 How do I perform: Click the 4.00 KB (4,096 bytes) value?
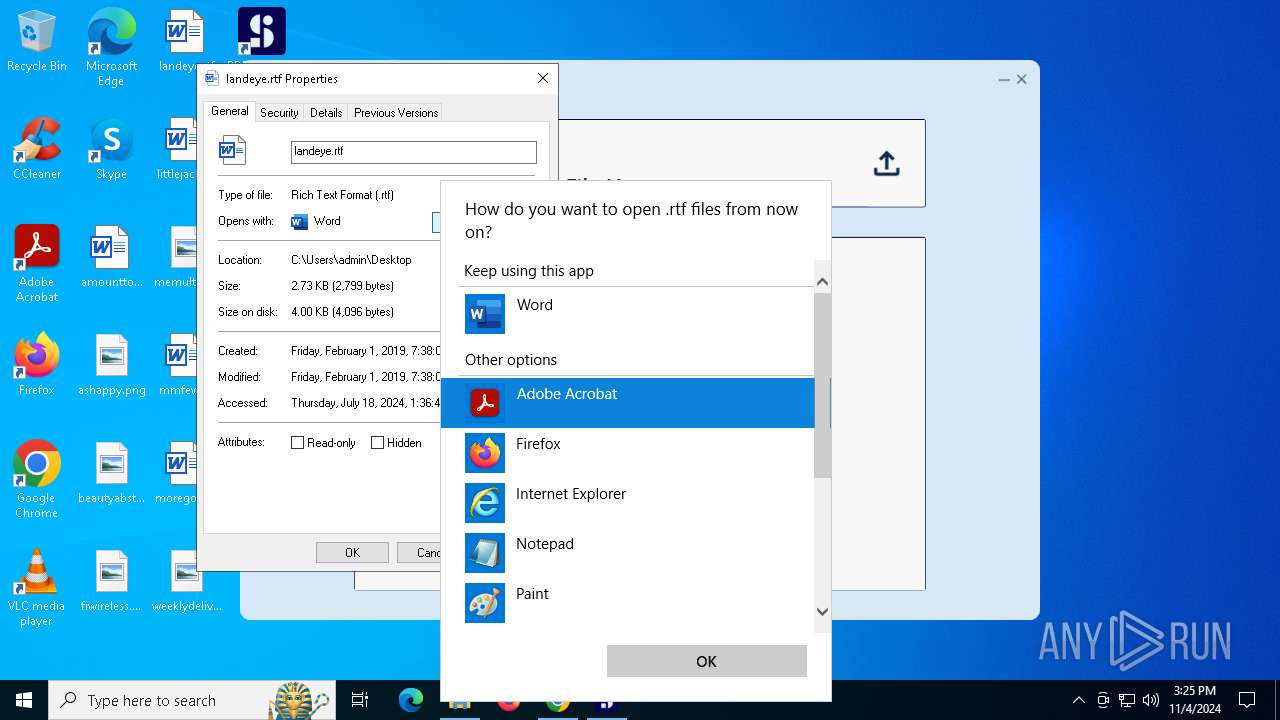[x=342, y=312]
